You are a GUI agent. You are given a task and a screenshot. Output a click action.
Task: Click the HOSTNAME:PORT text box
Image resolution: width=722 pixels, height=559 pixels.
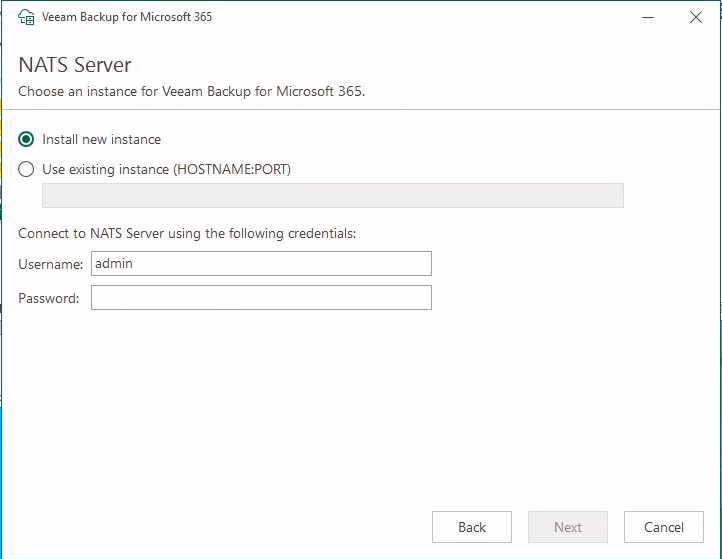[x=332, y=195]
